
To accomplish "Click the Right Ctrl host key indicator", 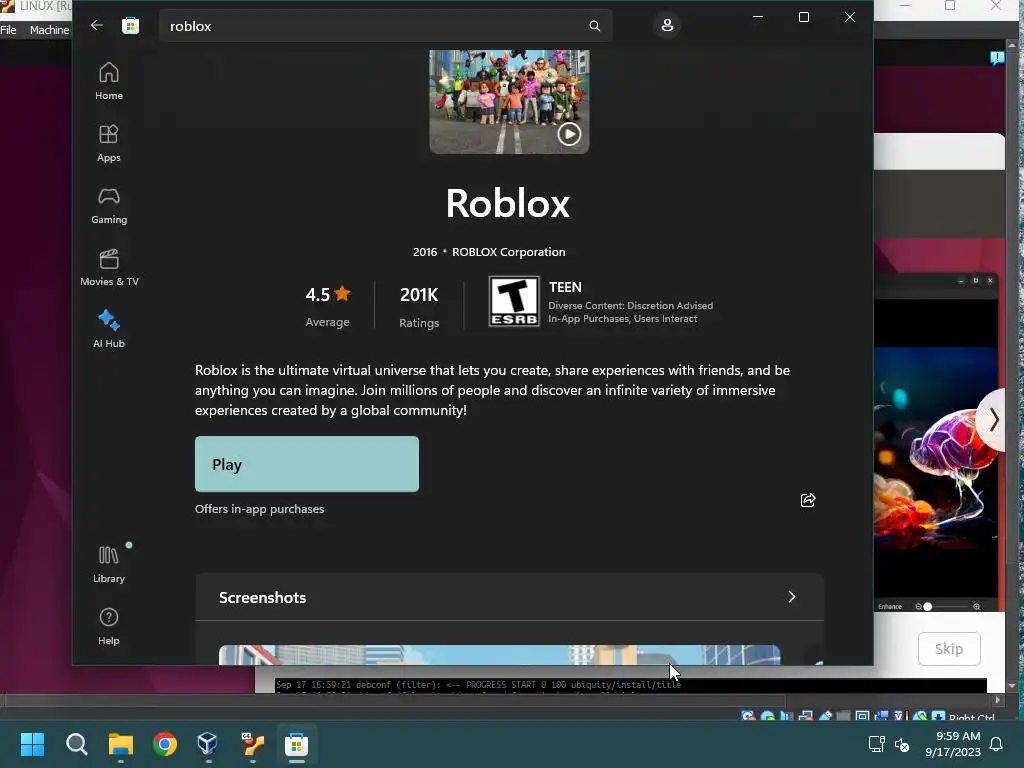I will (x=972, y=717).
